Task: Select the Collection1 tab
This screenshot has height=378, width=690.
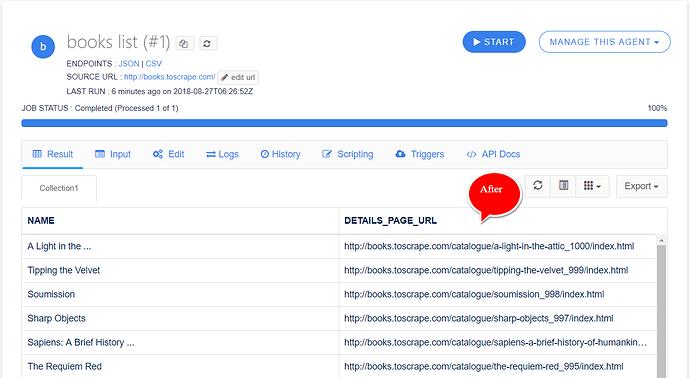Action: (x=59, y=188)
